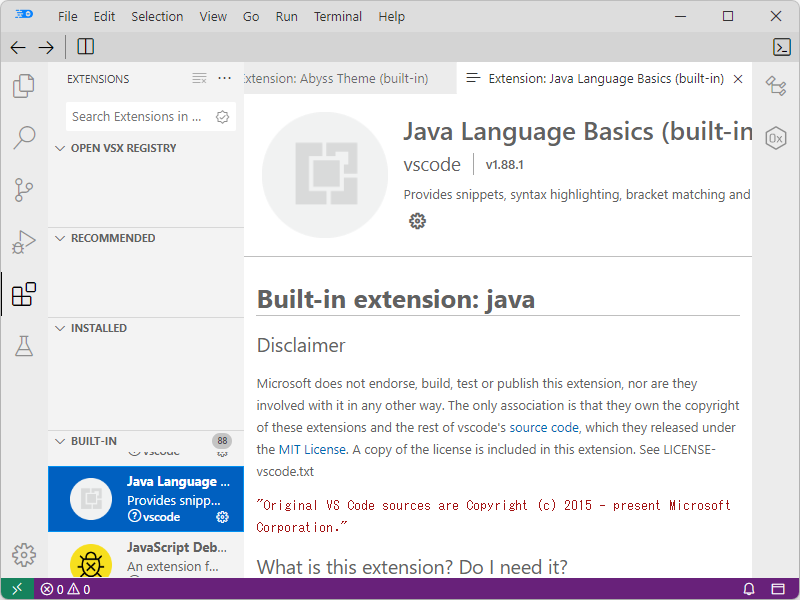Open the Terminal menu
This screenshot has width=800, height=600.
point(338,17)
